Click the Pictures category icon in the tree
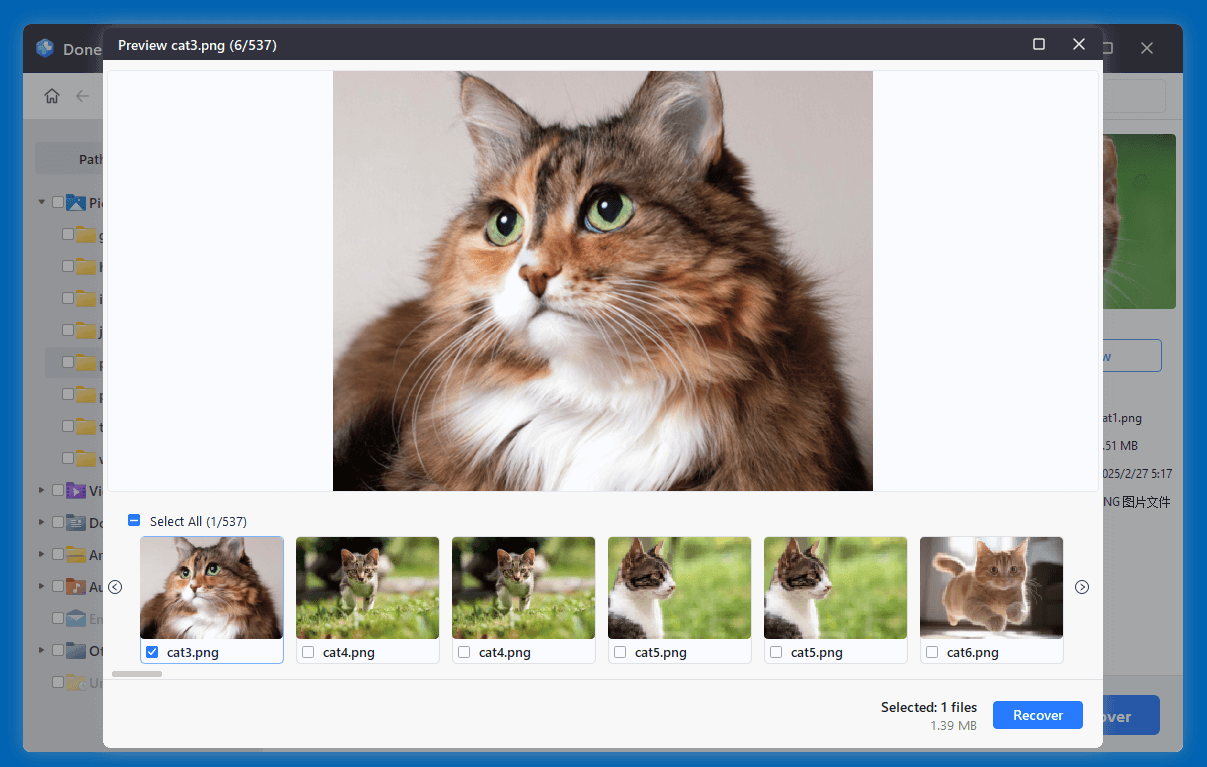The image size is (1207, 767). (76, 202)
